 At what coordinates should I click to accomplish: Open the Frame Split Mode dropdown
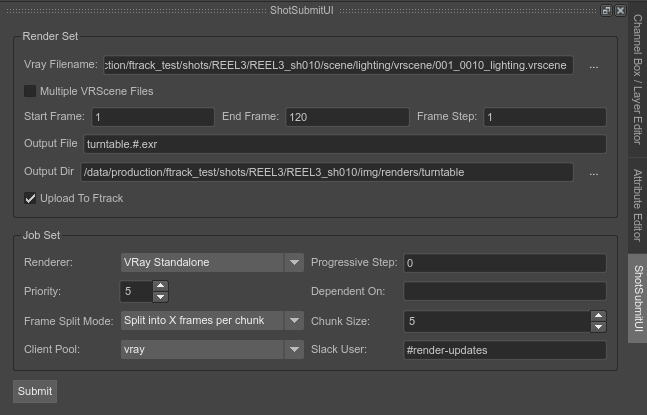(212, 321)
